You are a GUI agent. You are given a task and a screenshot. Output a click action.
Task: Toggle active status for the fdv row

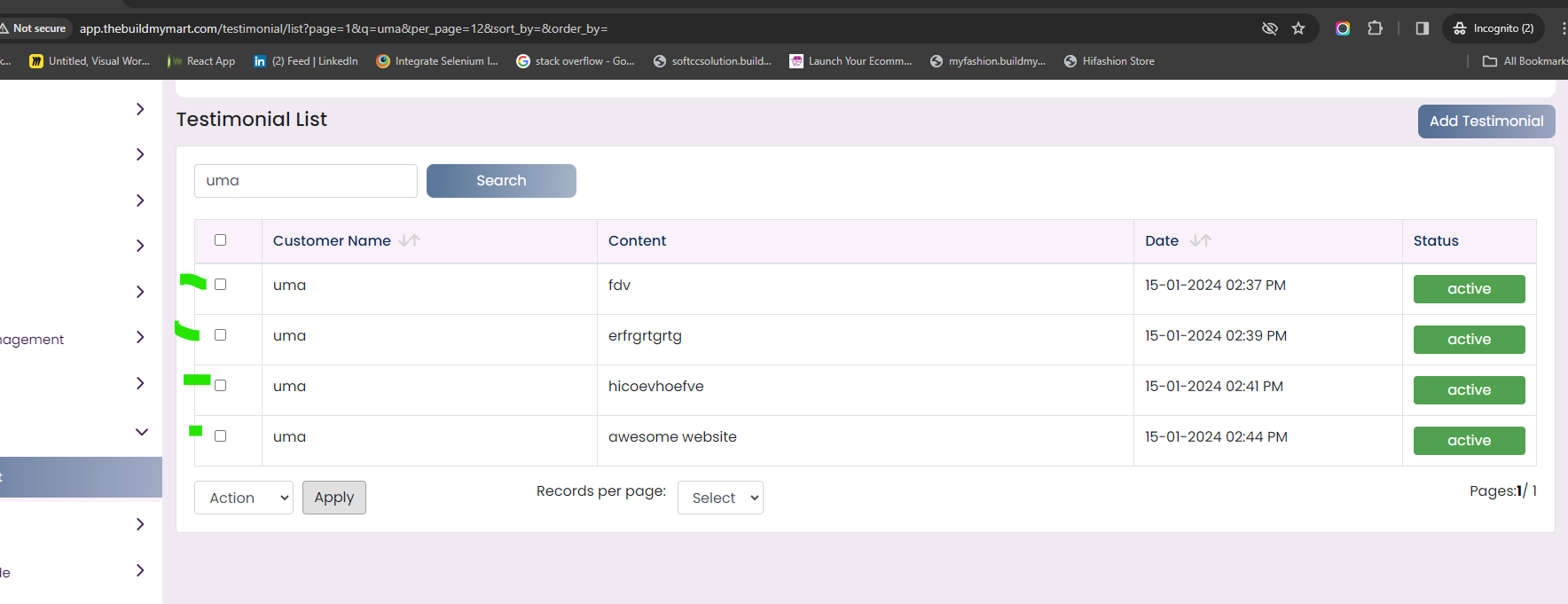[x=1470, y=289]
